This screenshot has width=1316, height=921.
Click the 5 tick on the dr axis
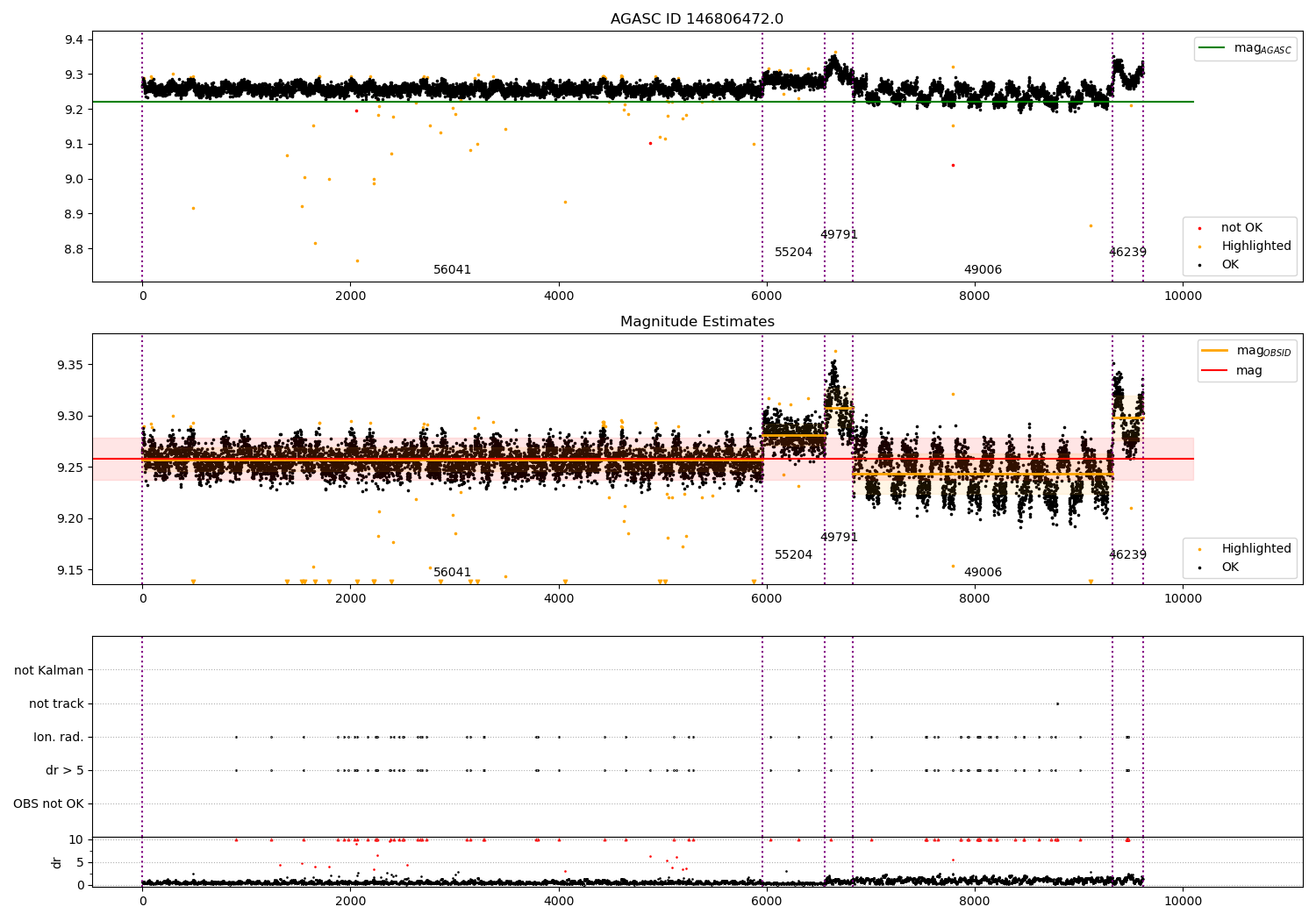(80, 862)
